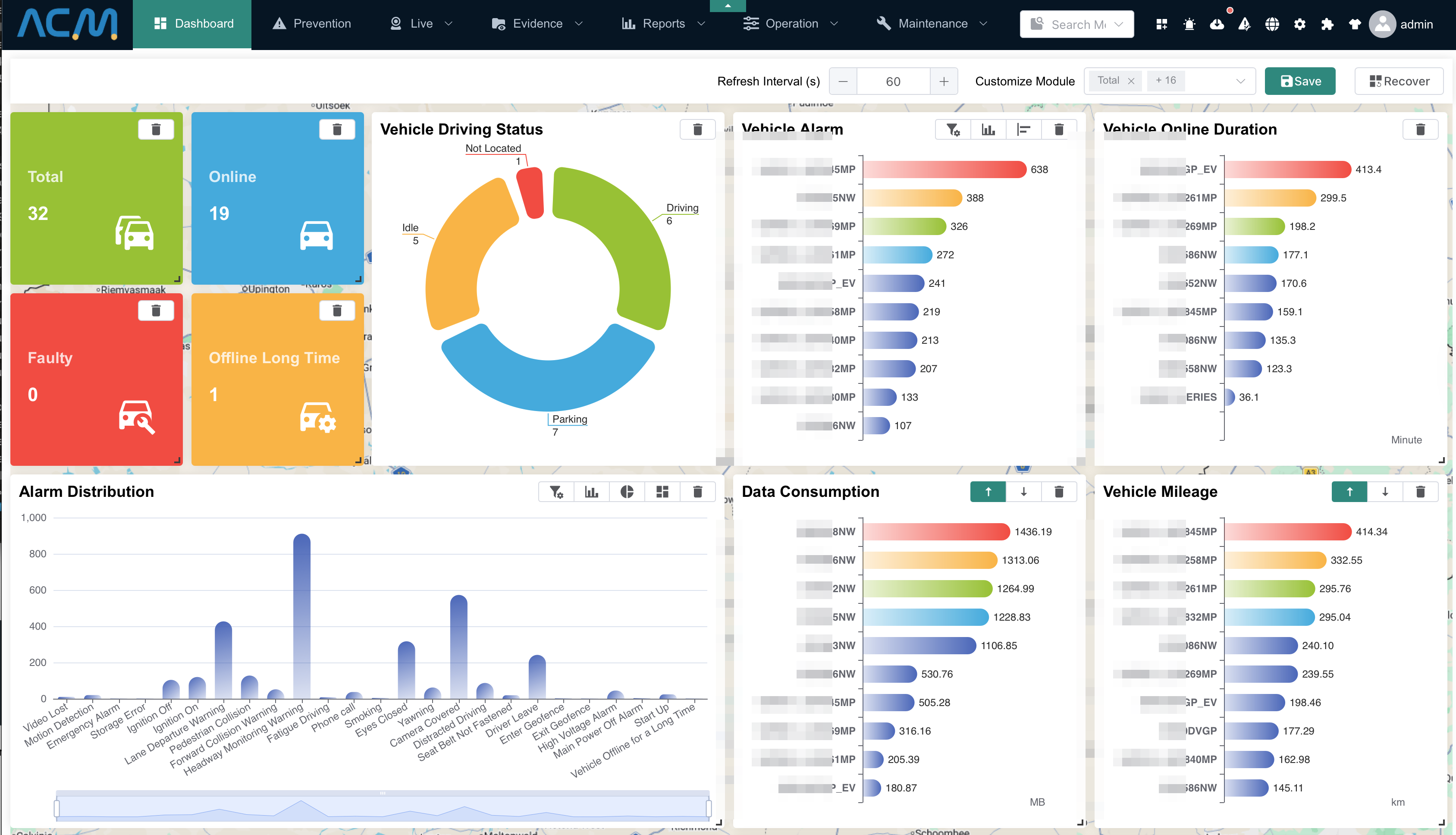Open the add-widgets grid icon in header
This screenshot has height=835, width=1456.
pos(1161,24)
